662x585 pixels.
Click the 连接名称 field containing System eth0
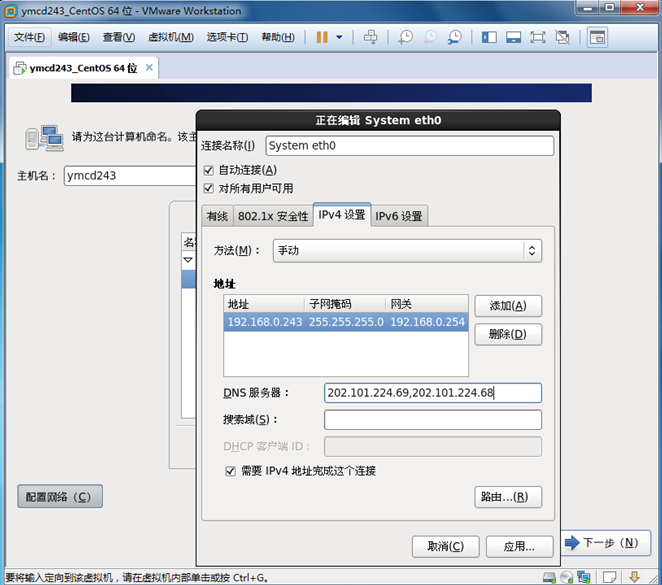coord(410,146)
